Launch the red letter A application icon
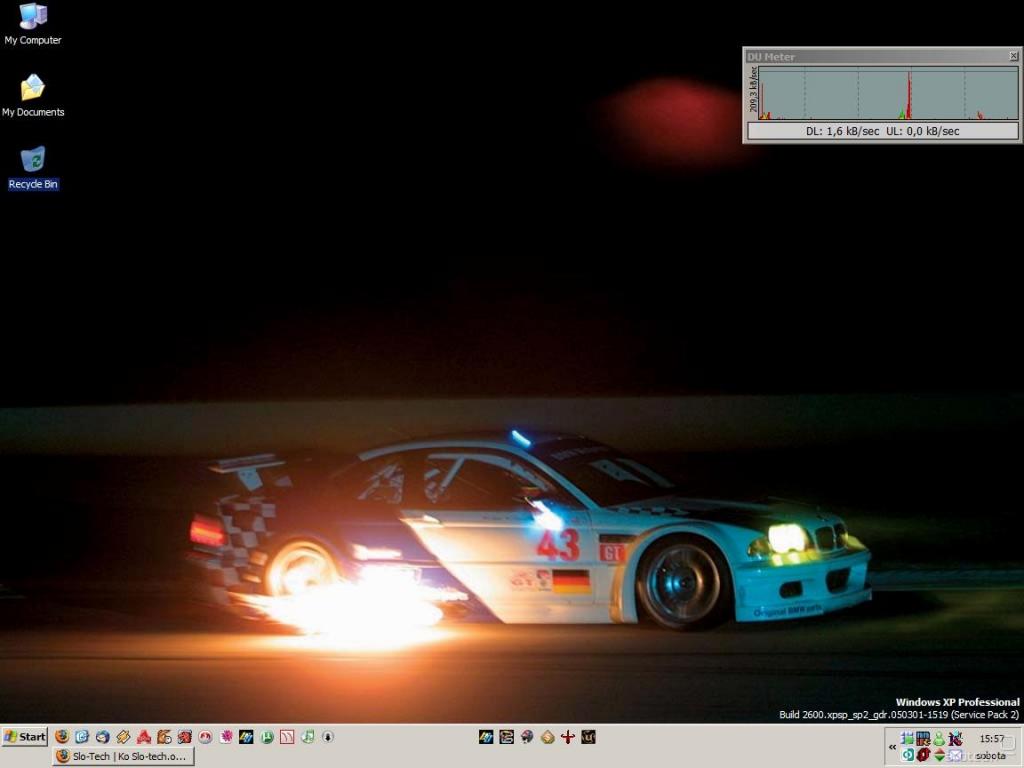 (144, 737)
